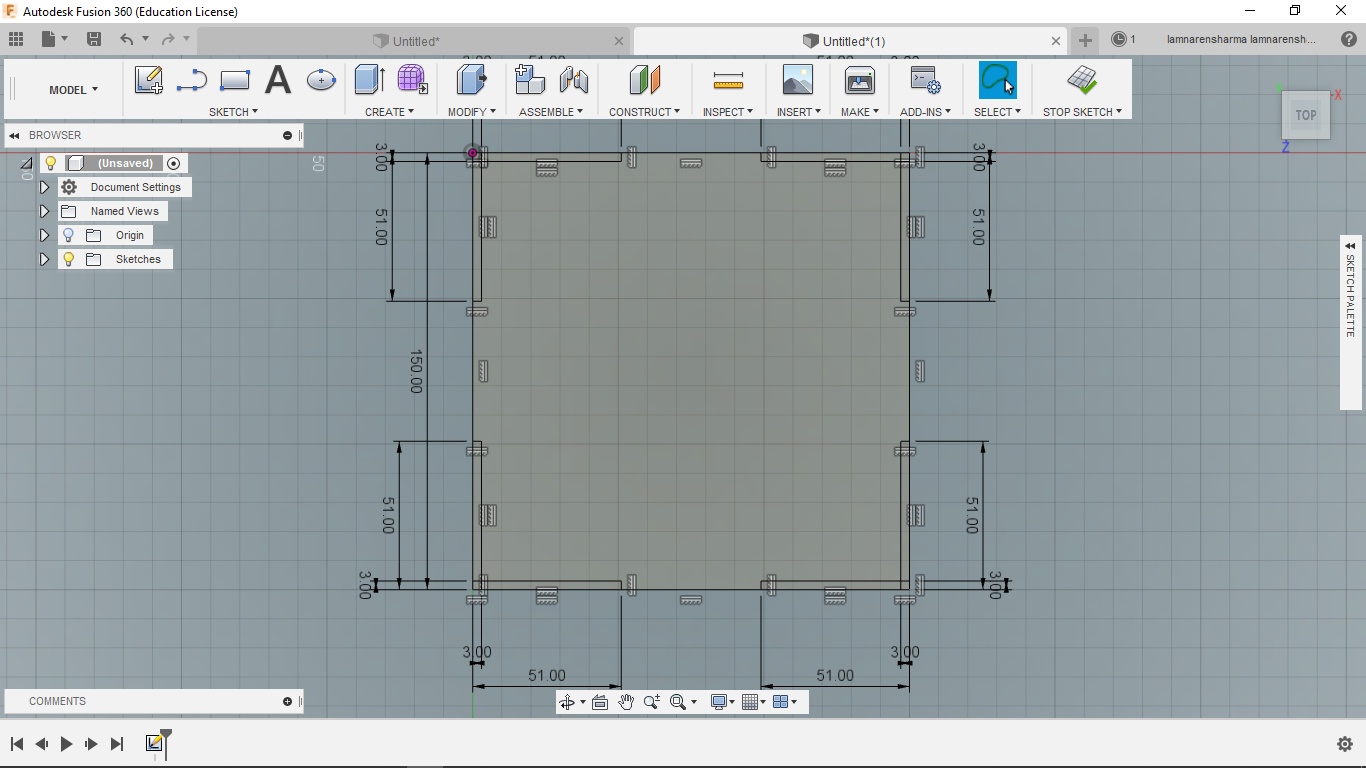
Task: Open the Create Form tool
Action: point(412,80)
